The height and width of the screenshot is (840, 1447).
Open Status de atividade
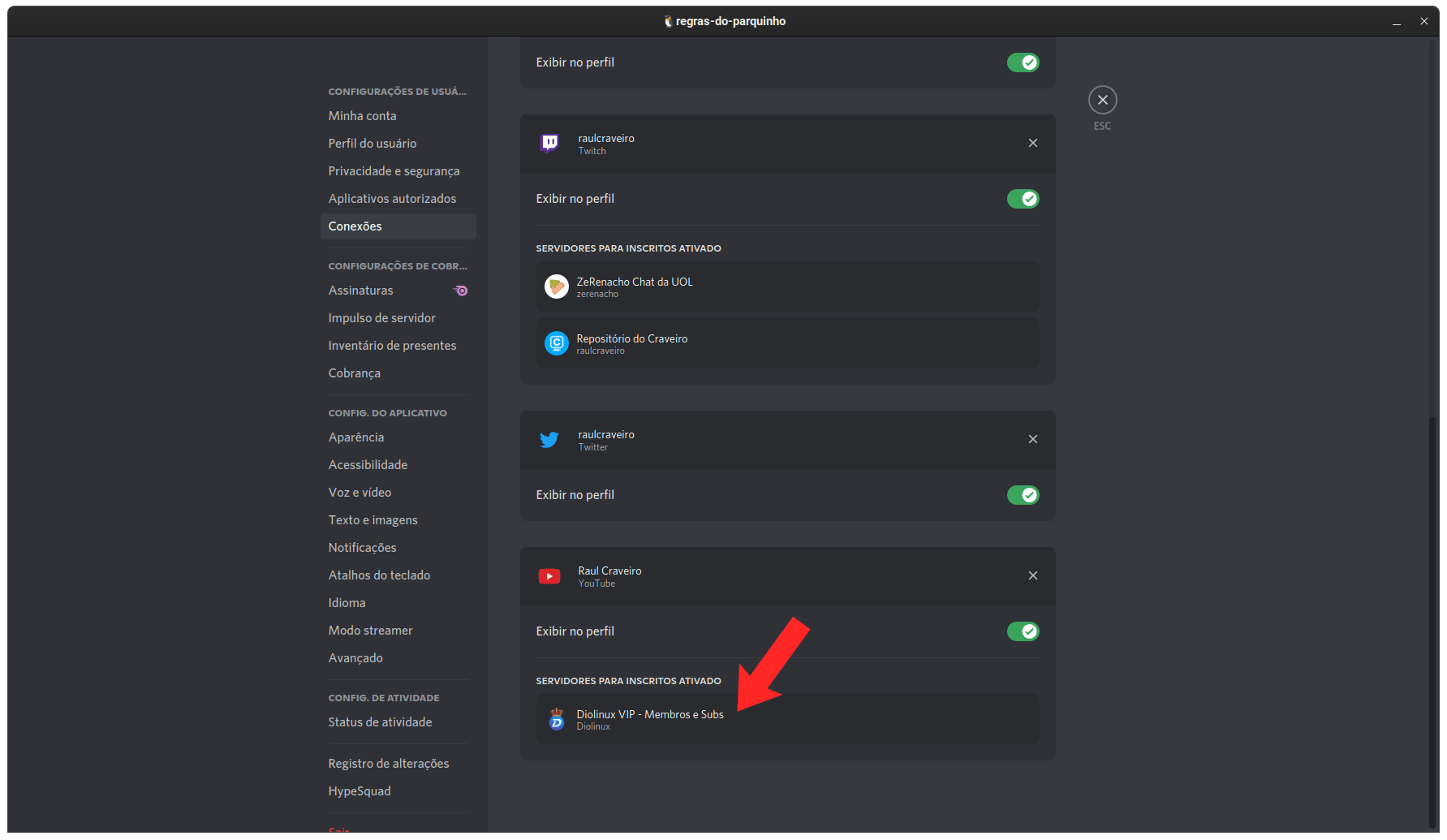click(x=398, y=722)
